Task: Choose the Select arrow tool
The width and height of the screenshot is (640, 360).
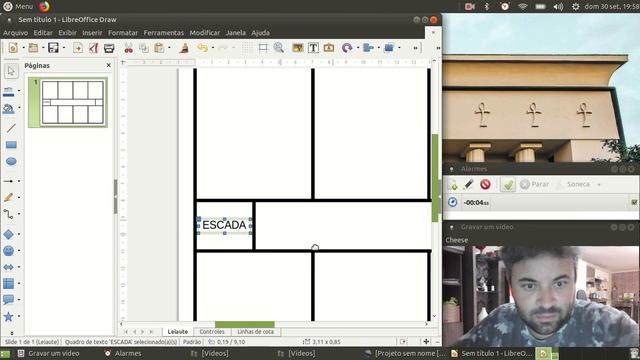Action: tap(11, 71)
